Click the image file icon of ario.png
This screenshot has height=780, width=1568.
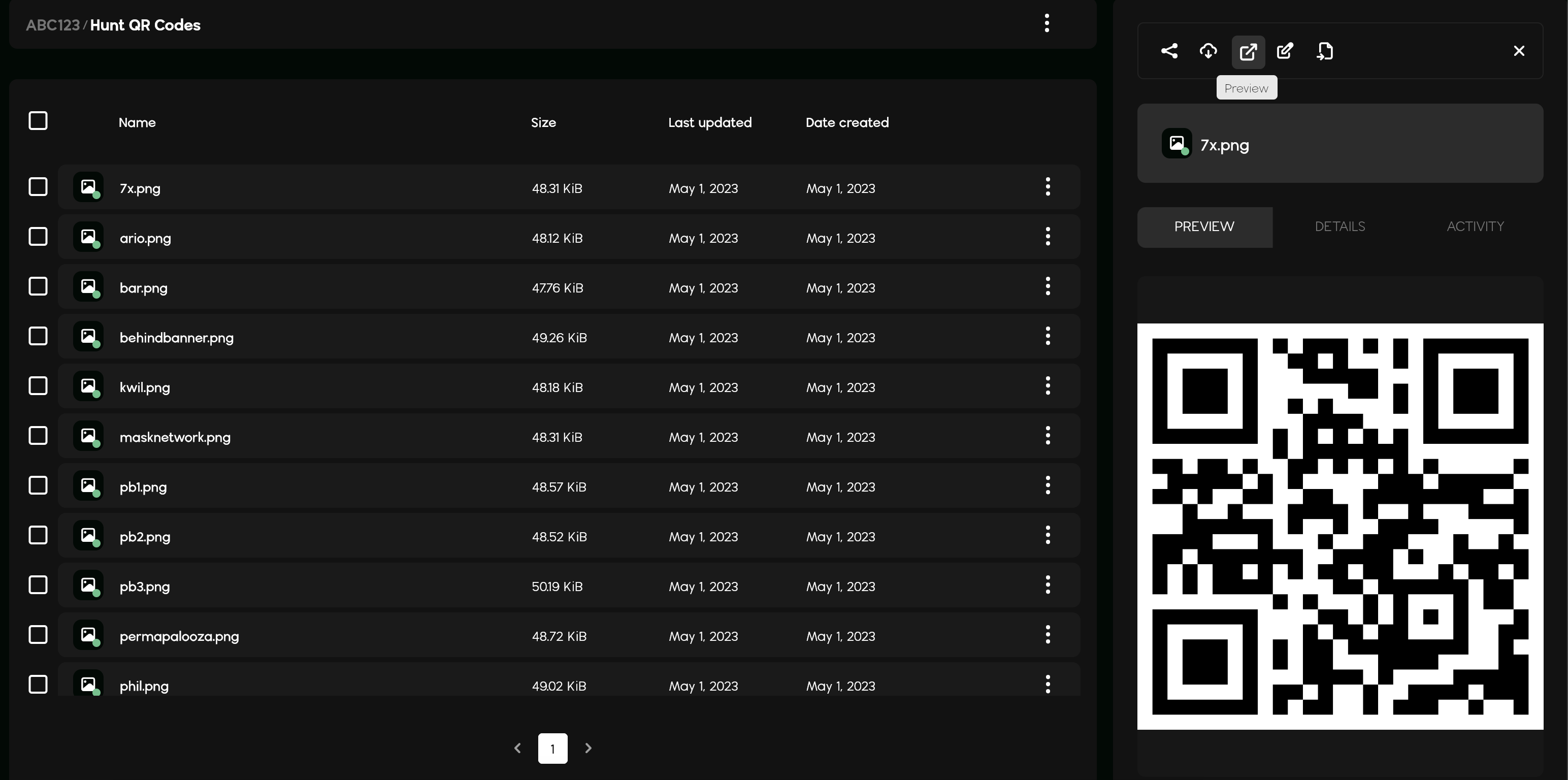click(88, 237)
